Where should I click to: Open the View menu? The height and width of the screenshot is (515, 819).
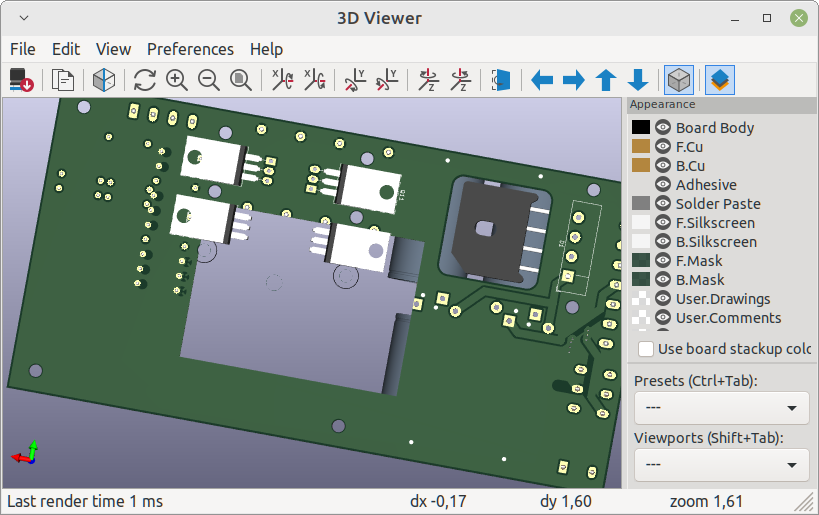tap(113, 49)
